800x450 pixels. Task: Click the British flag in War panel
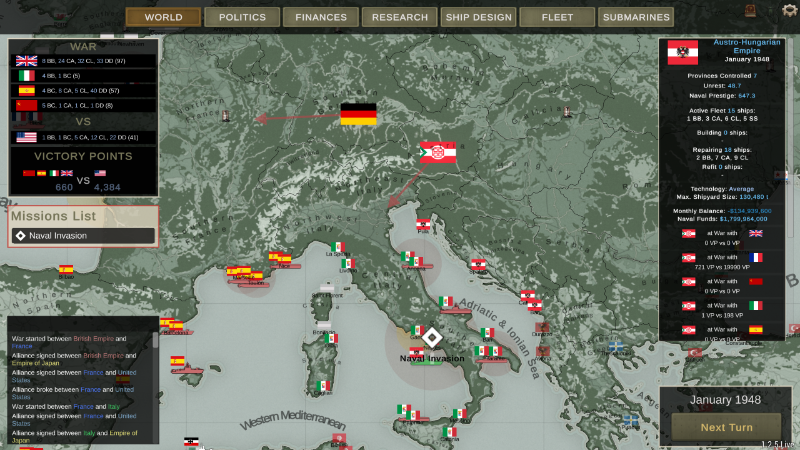pyautogui.click(x=26, y=61)
